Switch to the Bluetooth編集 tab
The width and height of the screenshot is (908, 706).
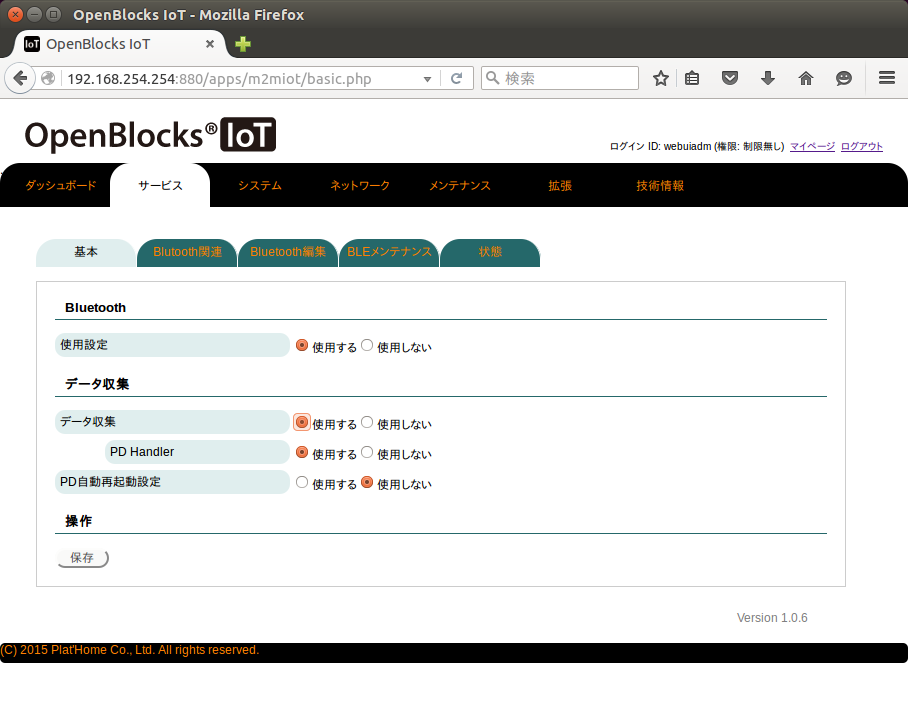[288, 253]
